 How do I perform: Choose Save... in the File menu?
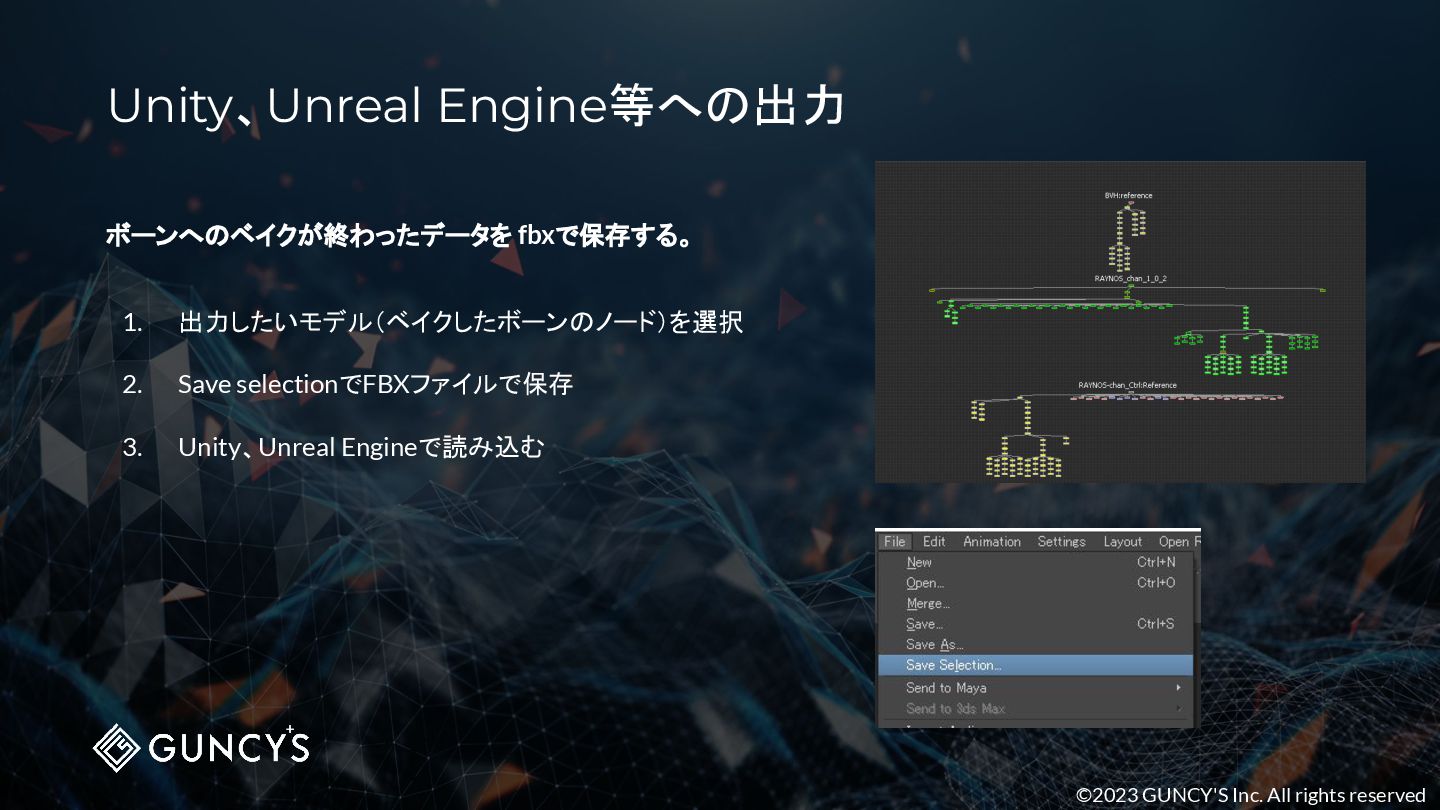(1035, 624)
